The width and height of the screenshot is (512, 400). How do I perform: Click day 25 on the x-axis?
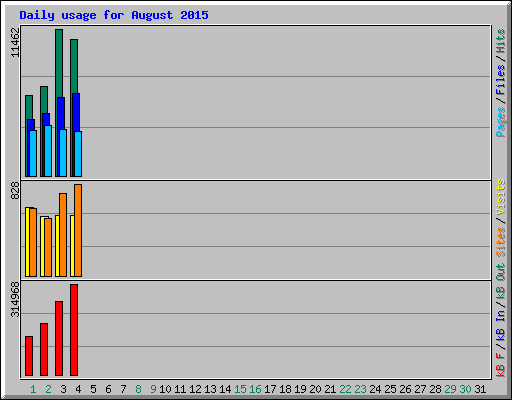pyautogui.click(x=390, y=389)
